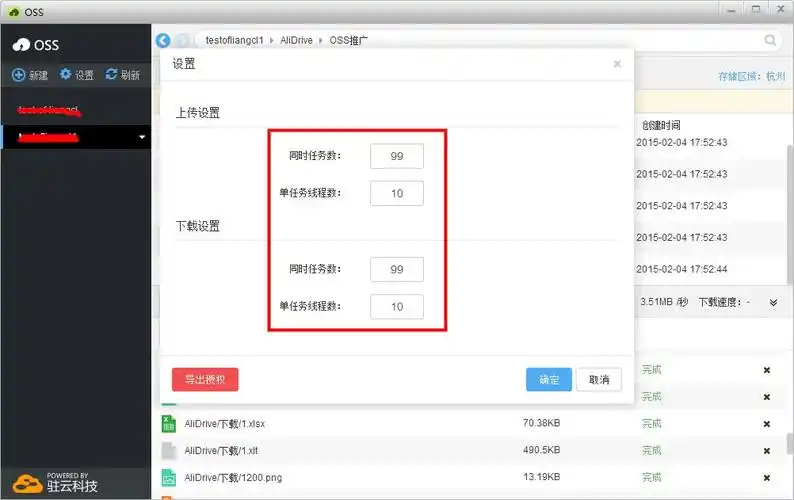Screen dimensions: 794x500
Task: Click 存储区域: 杭州 label
Action: (x=751, y=76)
